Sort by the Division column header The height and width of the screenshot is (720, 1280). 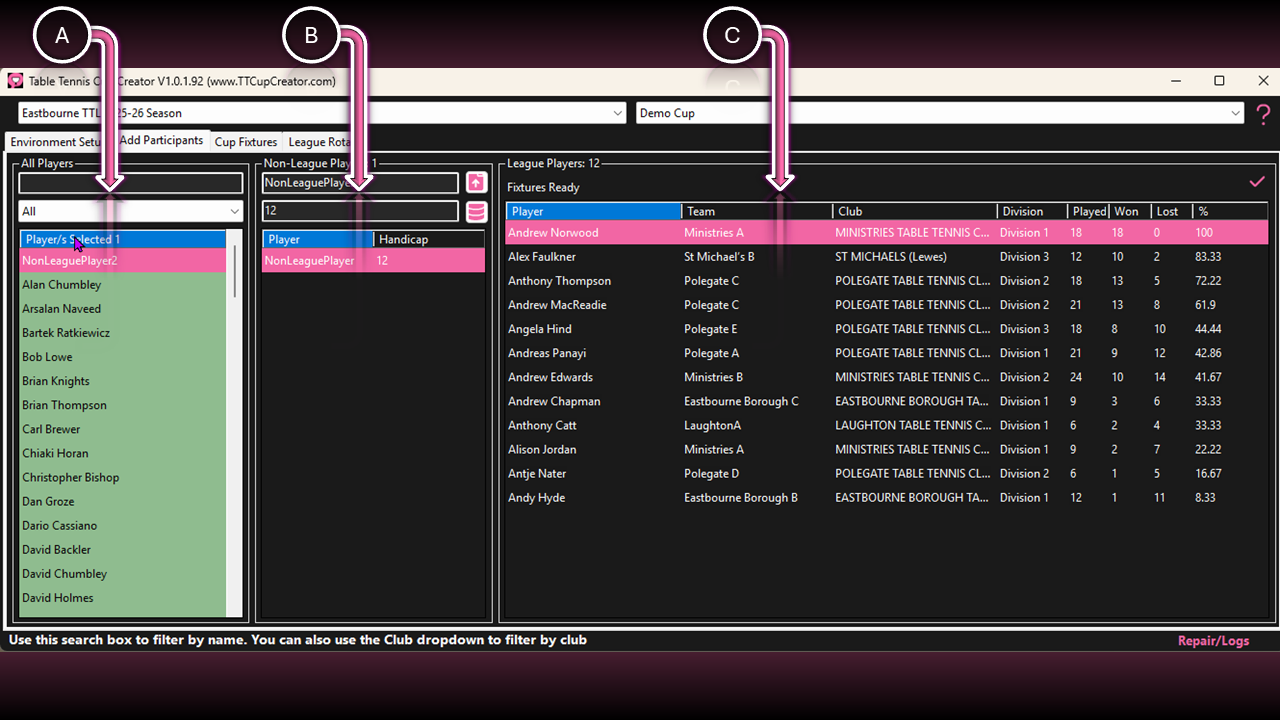(1032, 211)
